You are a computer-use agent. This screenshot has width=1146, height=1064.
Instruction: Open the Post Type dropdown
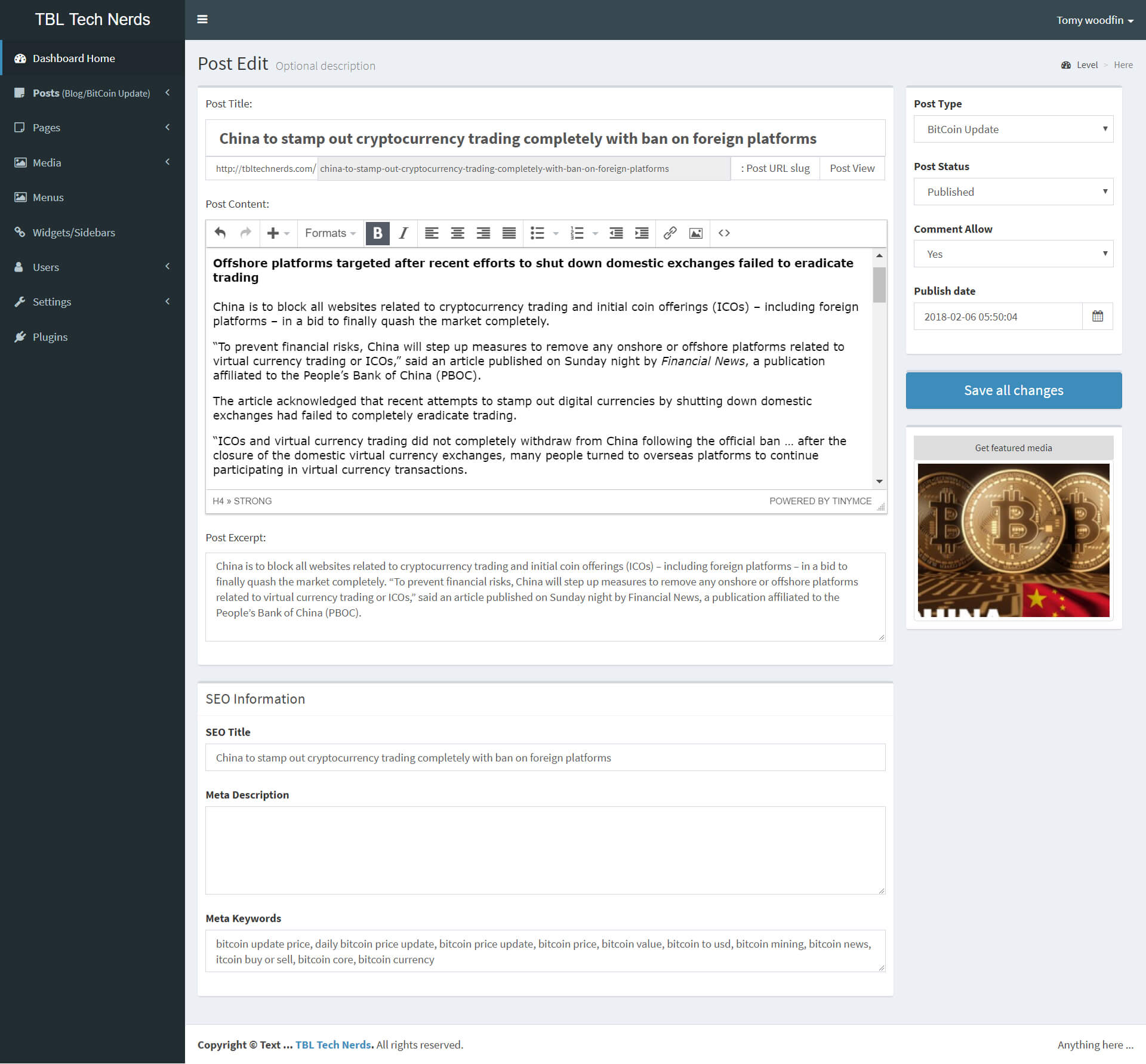click(x=1013, y=129)
